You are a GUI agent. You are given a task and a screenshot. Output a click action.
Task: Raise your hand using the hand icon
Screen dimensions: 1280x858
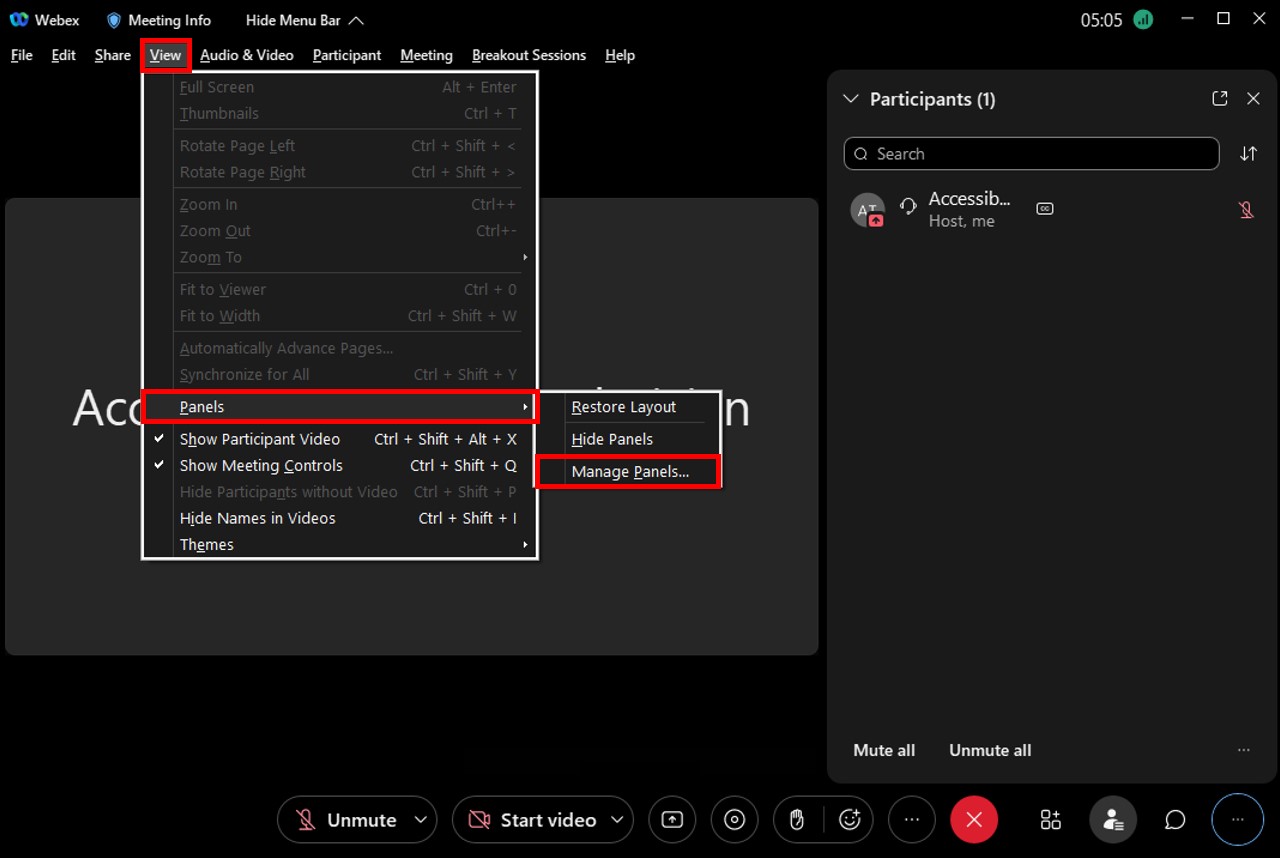(796, 819)
